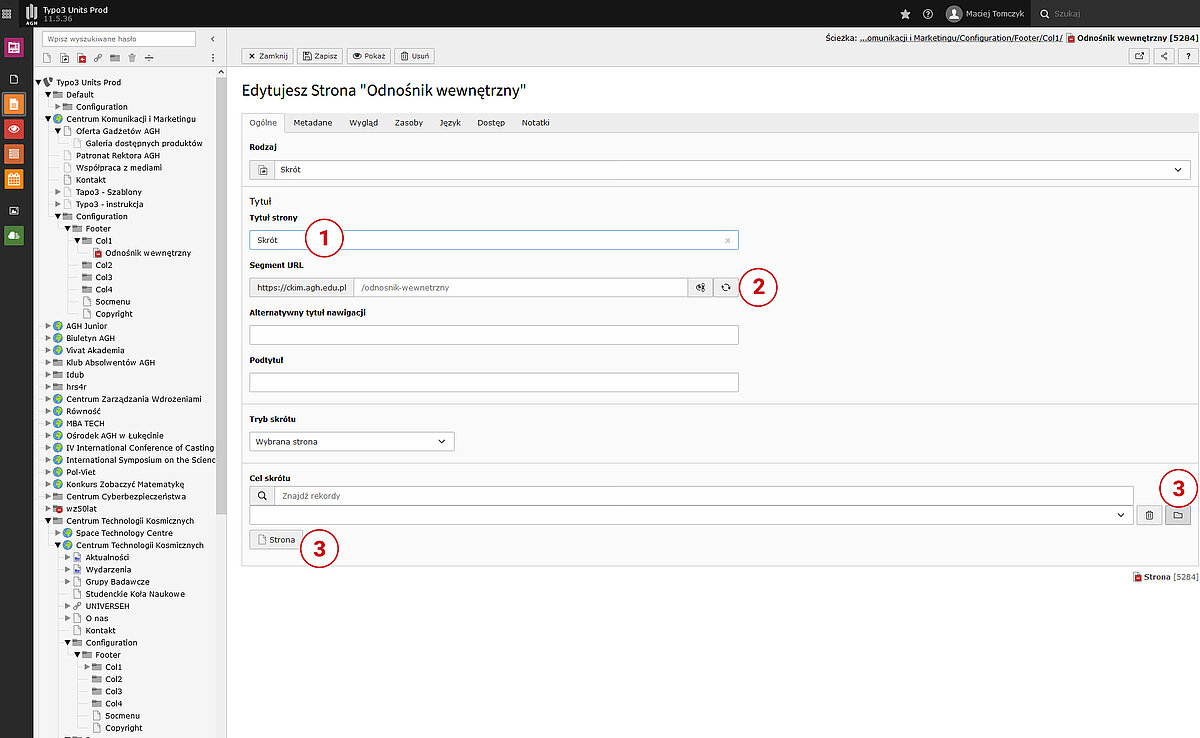This screenshot has height=738, width=1200.
Task: Open the pink Dashboard module
Action: point(14,48)
